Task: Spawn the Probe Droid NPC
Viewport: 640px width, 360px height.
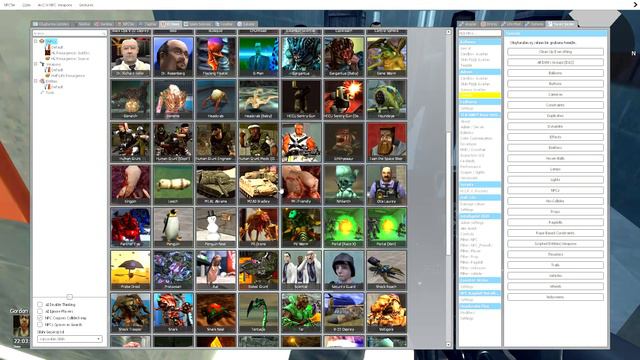Action: (x=131, y=270)
